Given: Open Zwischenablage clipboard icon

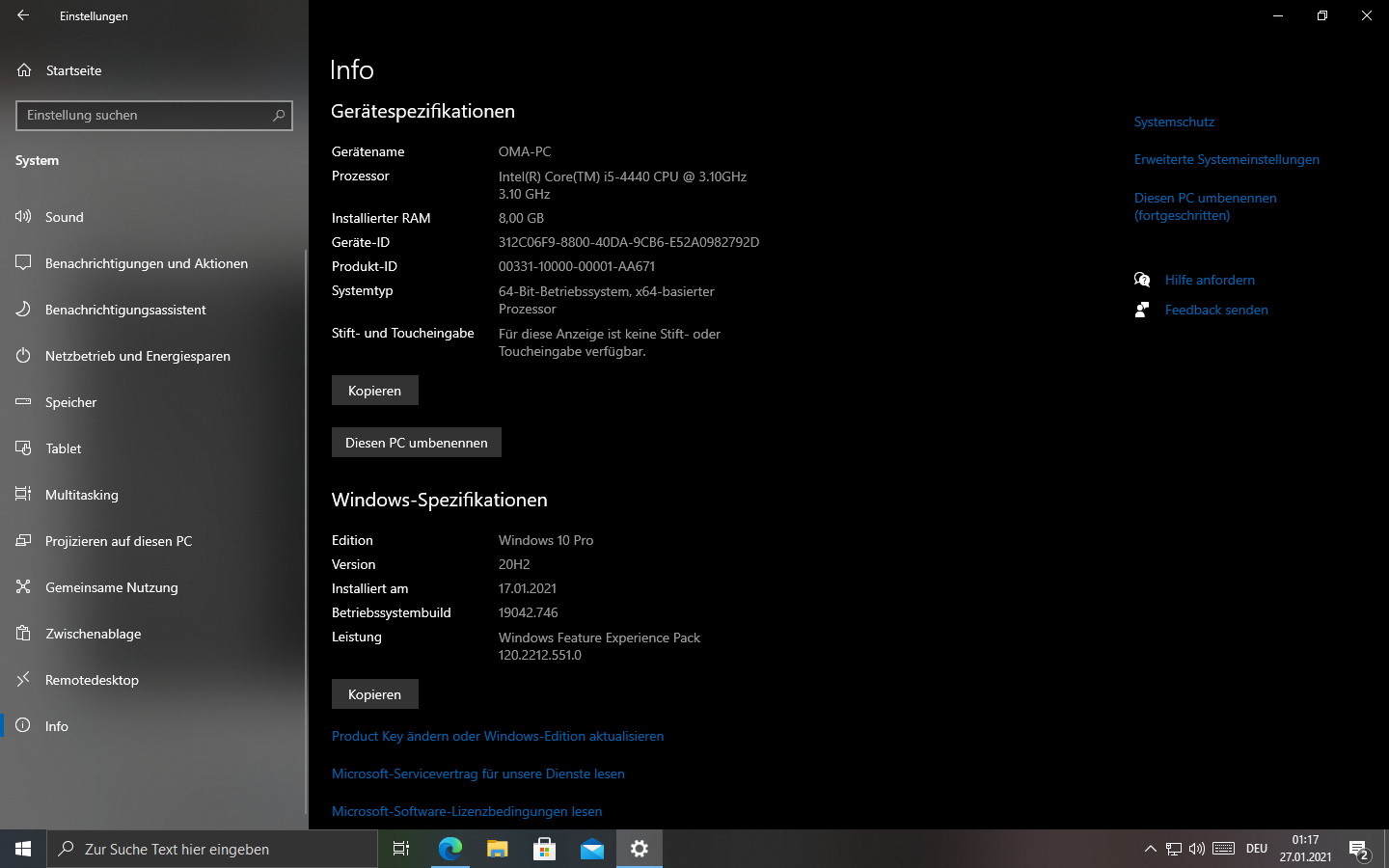Looking at the screenshot, I should 23,634.
